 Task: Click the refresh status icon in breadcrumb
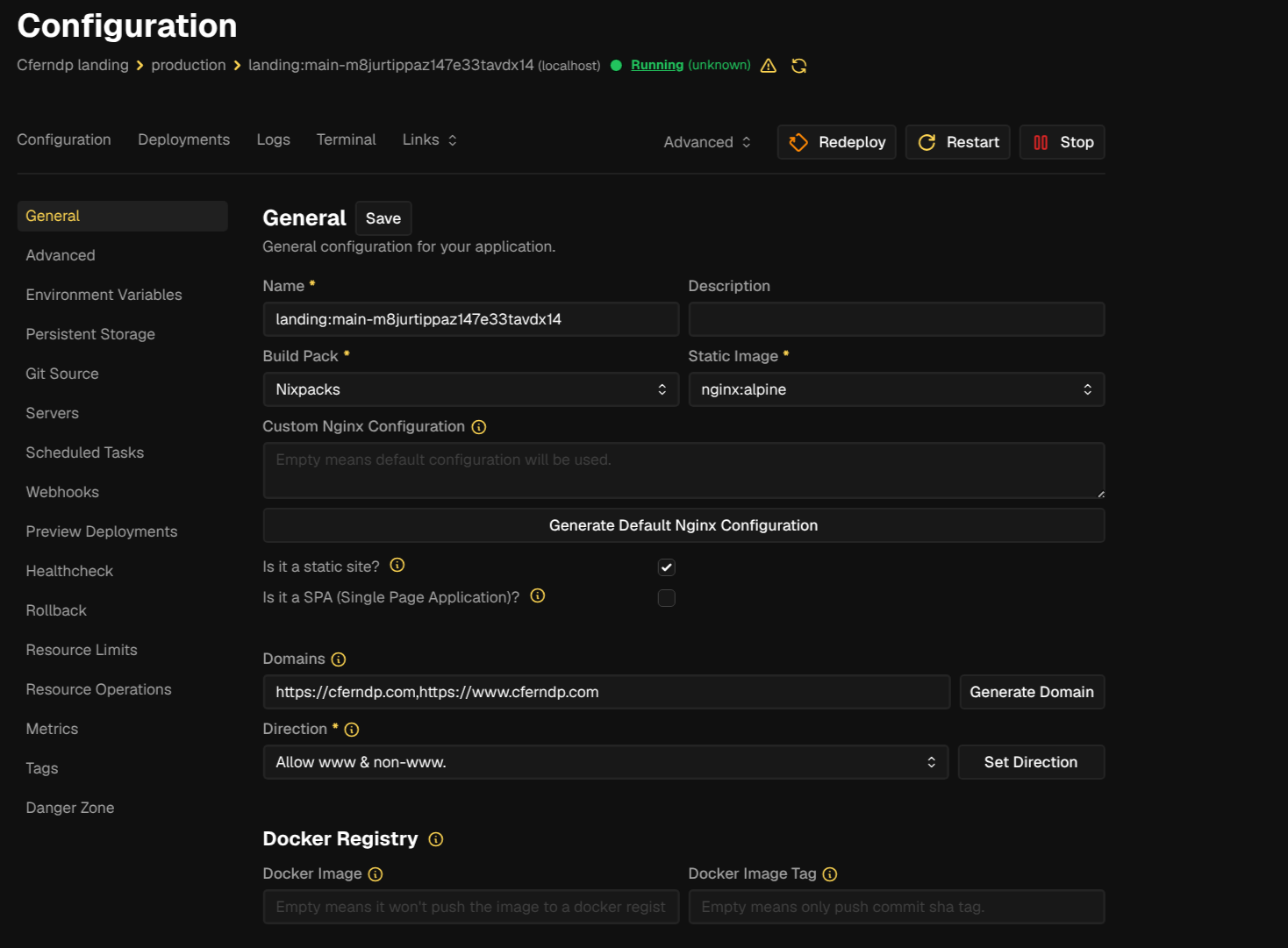point(799,66)
